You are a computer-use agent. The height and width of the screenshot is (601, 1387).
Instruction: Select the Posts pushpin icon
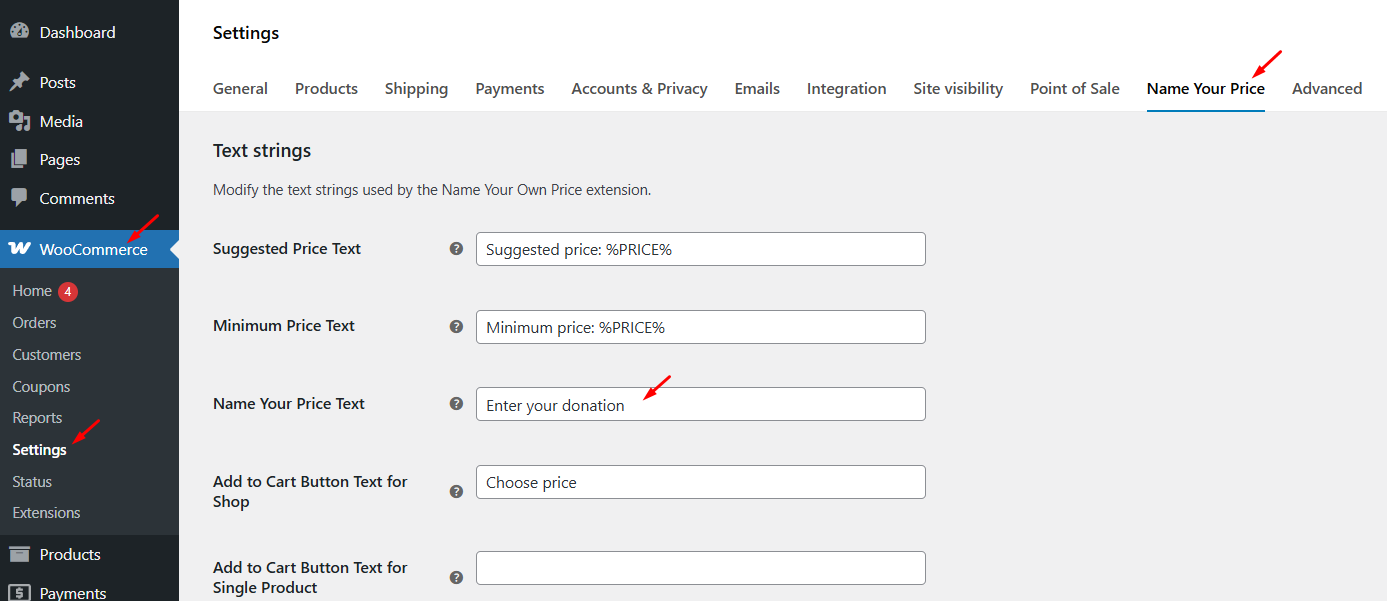pyautogui.click(x=20, y=81)
